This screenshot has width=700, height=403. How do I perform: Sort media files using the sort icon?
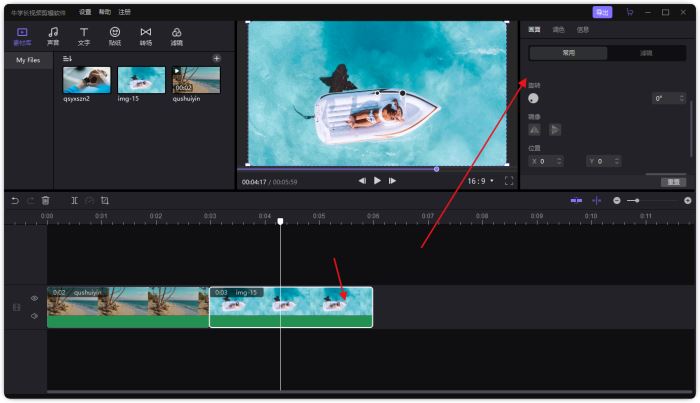point(67,58)
